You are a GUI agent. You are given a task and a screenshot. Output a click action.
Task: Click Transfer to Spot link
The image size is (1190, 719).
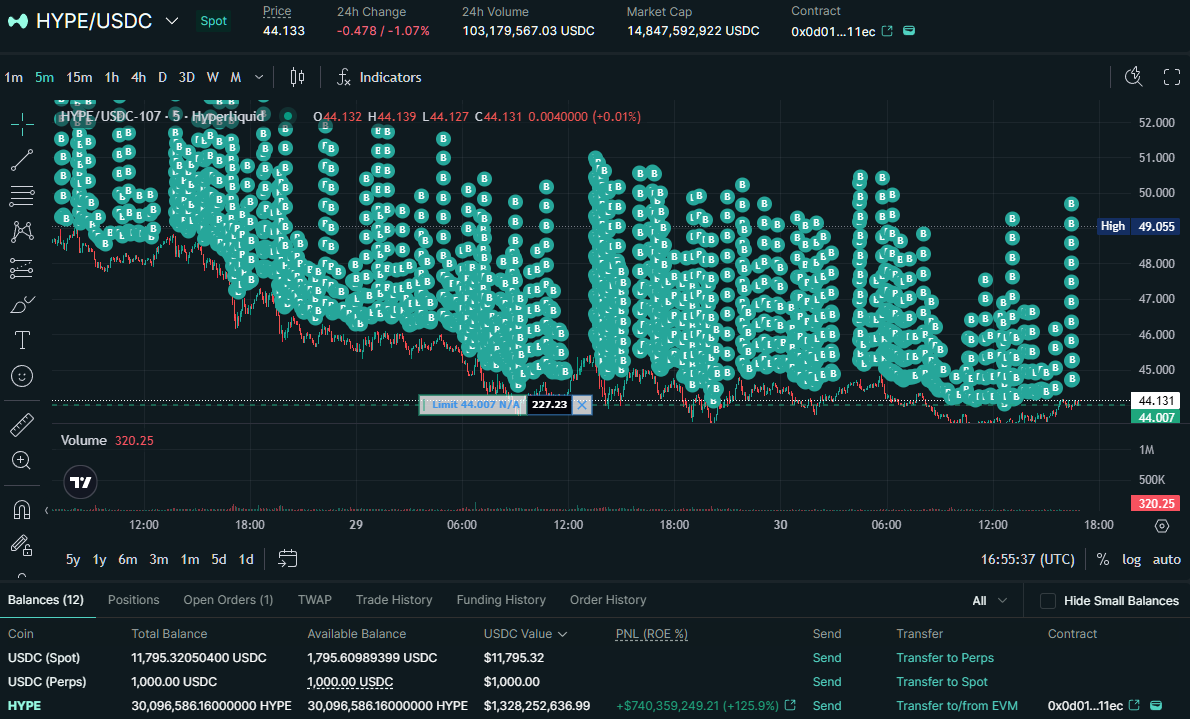tap(942, 682)
